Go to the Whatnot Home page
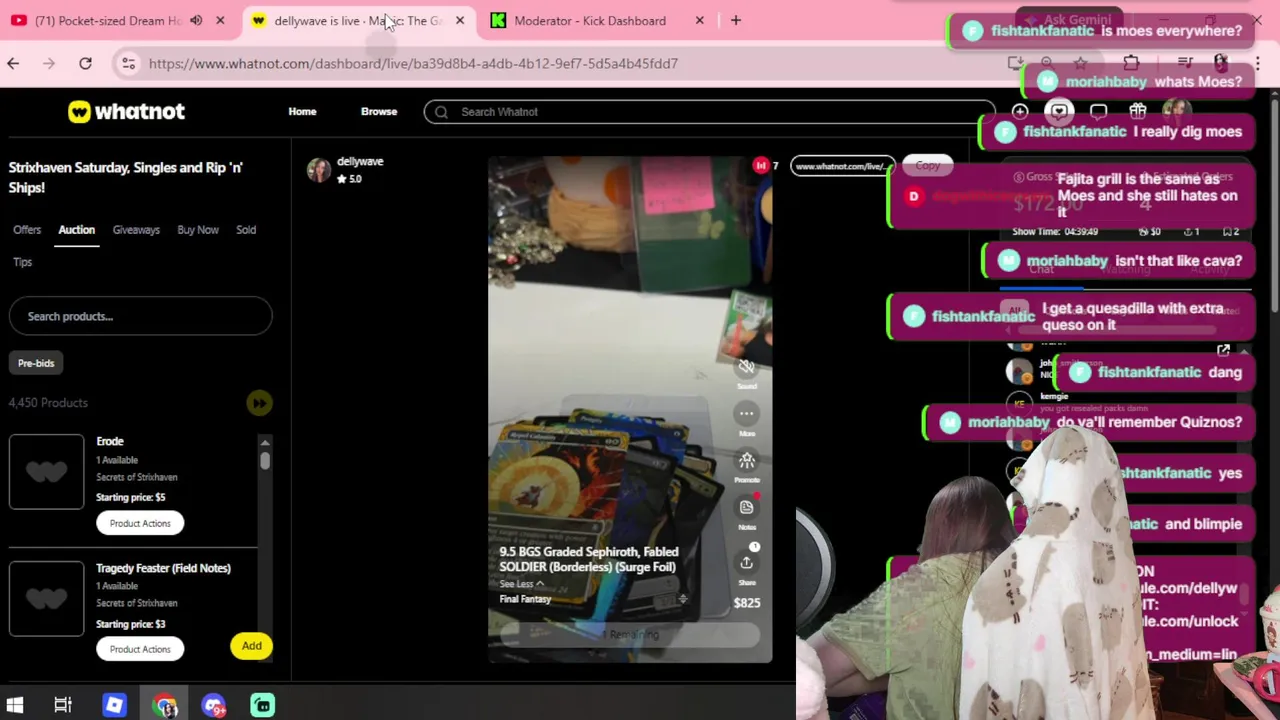This screenshot has width=1280, height=720. coord(302,111)
